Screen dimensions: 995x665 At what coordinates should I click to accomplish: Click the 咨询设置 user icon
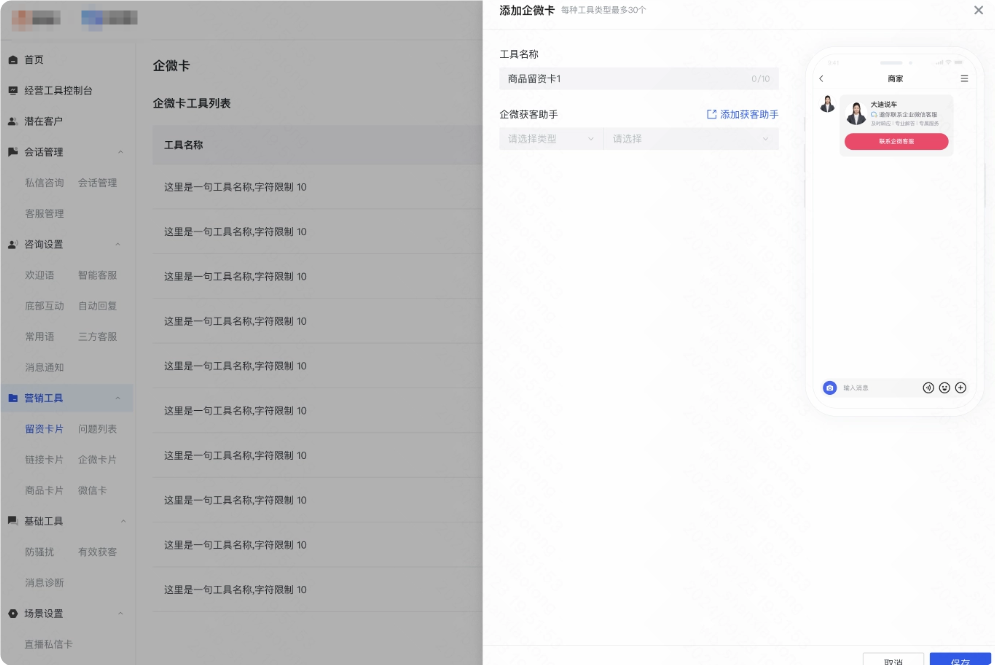pyautogui.click(x=13, y=244)
